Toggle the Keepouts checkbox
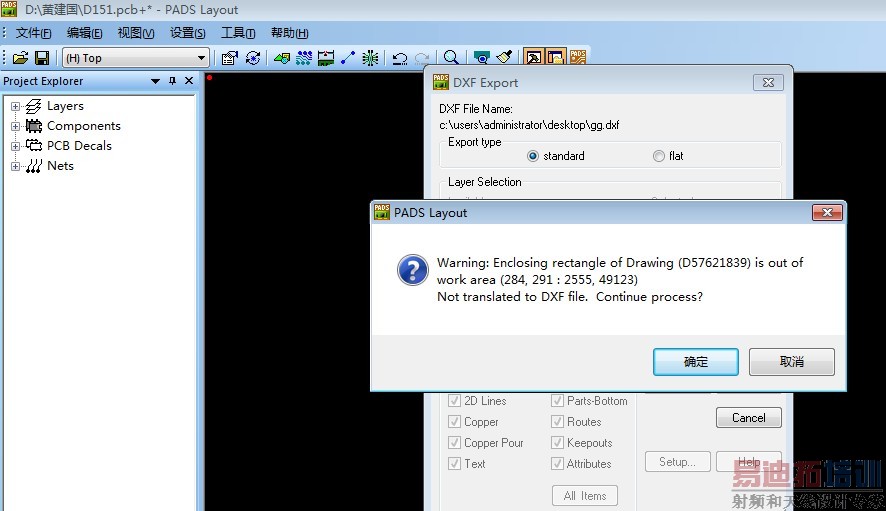The width and height of the screenshot is (886, 511). [x=558, y=443]
